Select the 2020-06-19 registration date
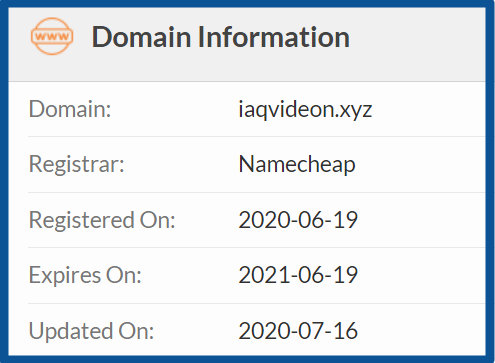The height and width of the screenshot is (363, 495). pyautogui.click(x=298, y=220)
